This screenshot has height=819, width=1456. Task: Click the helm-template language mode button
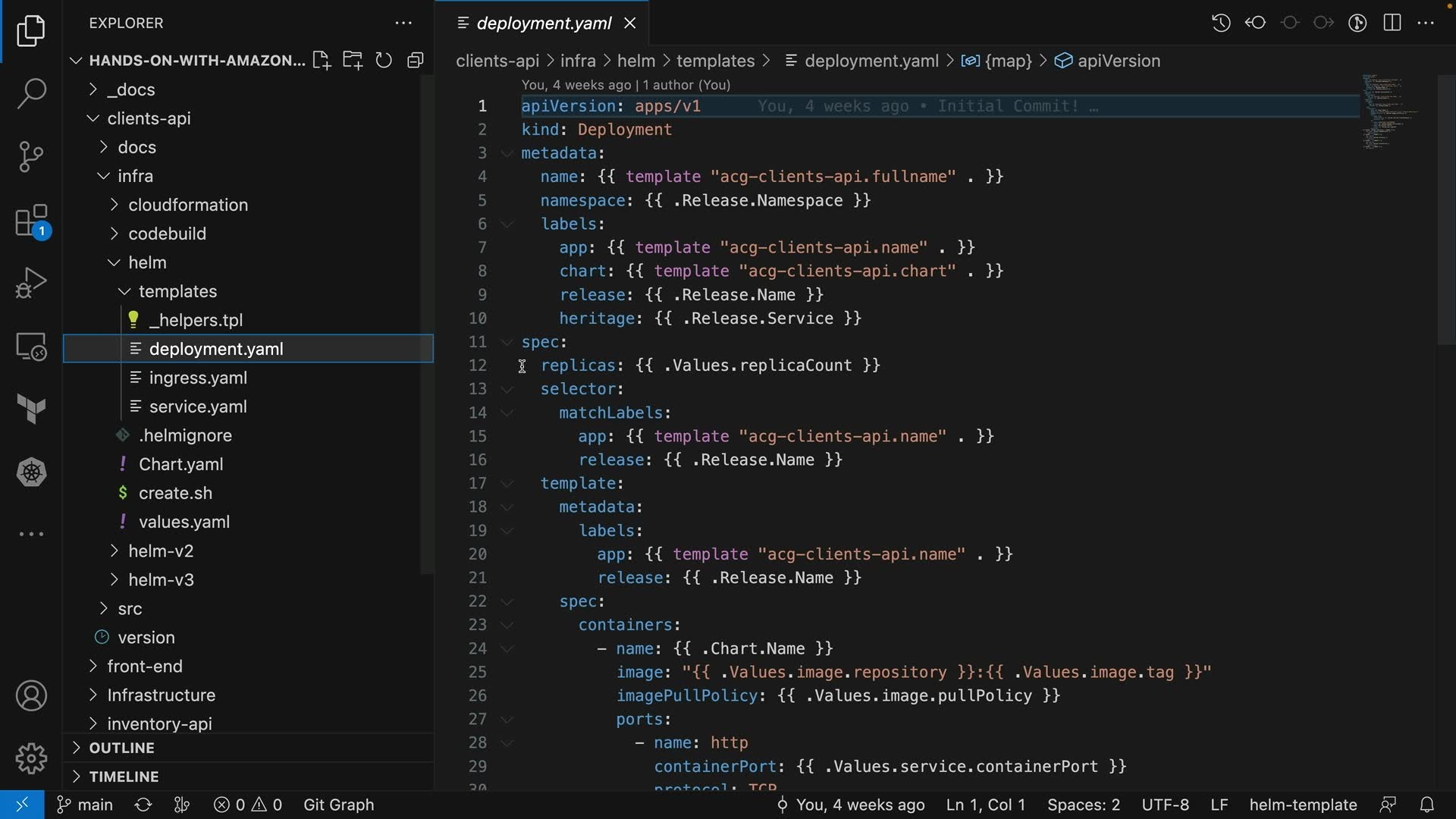tap(1302, 805)
